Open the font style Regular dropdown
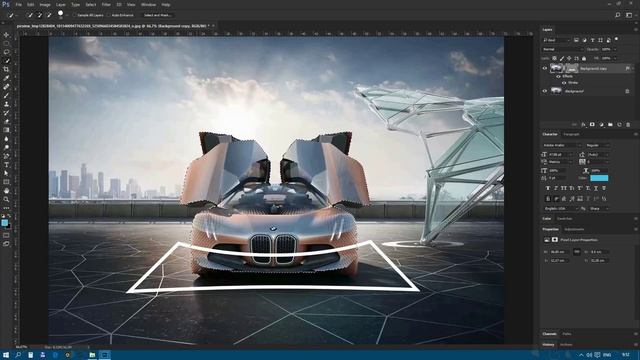Image resolution: width=640 pixels, height=360 pixels. click(x=598, y=145)
